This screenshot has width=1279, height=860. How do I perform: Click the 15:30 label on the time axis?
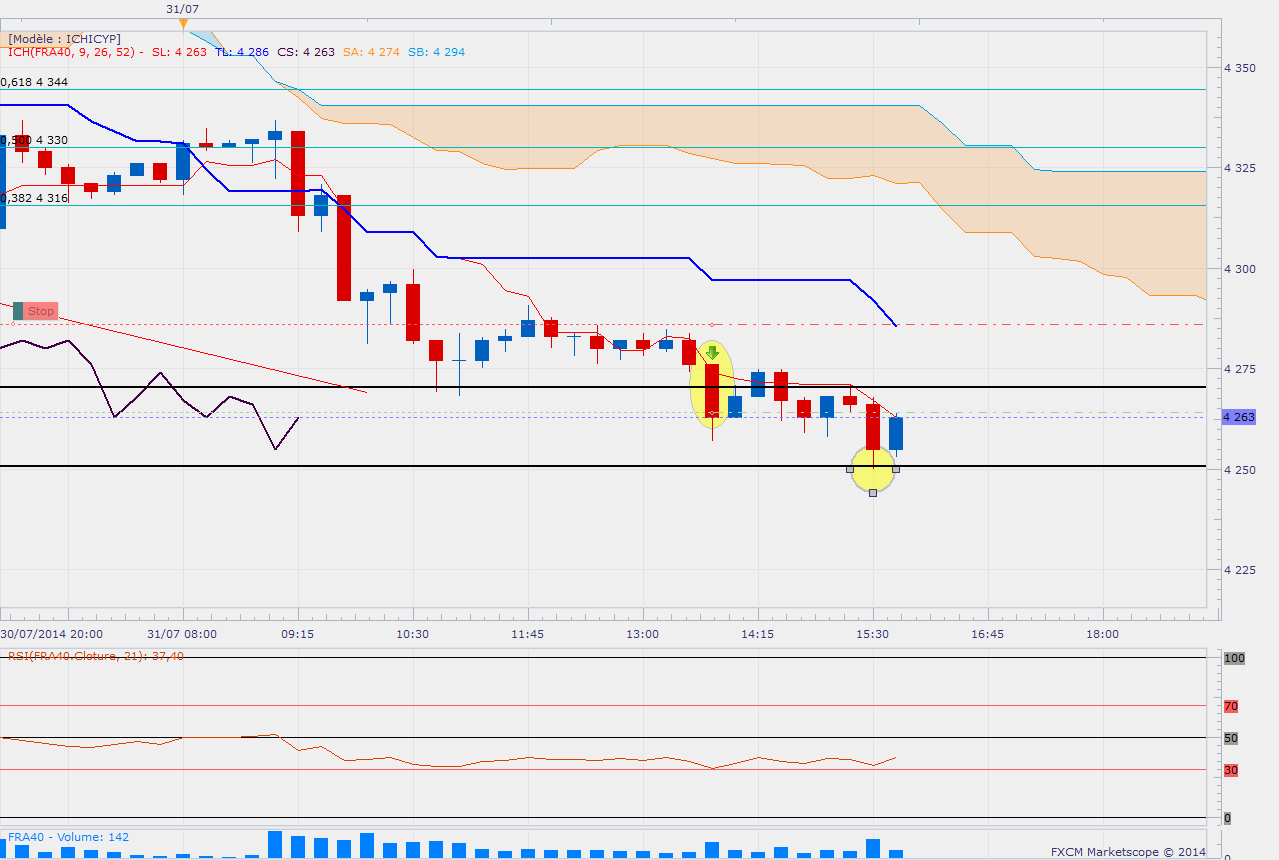pyautogui.click(x=873, y=634)
